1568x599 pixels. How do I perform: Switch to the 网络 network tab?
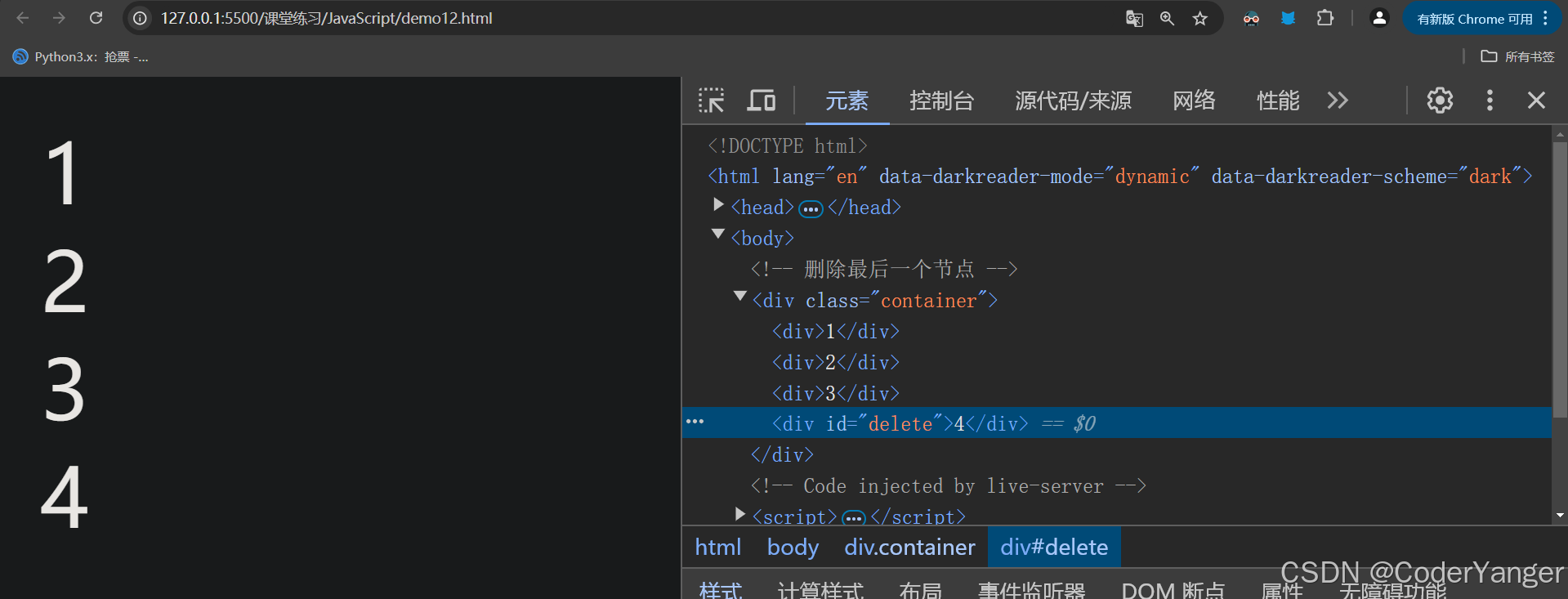coord(1194,101)
